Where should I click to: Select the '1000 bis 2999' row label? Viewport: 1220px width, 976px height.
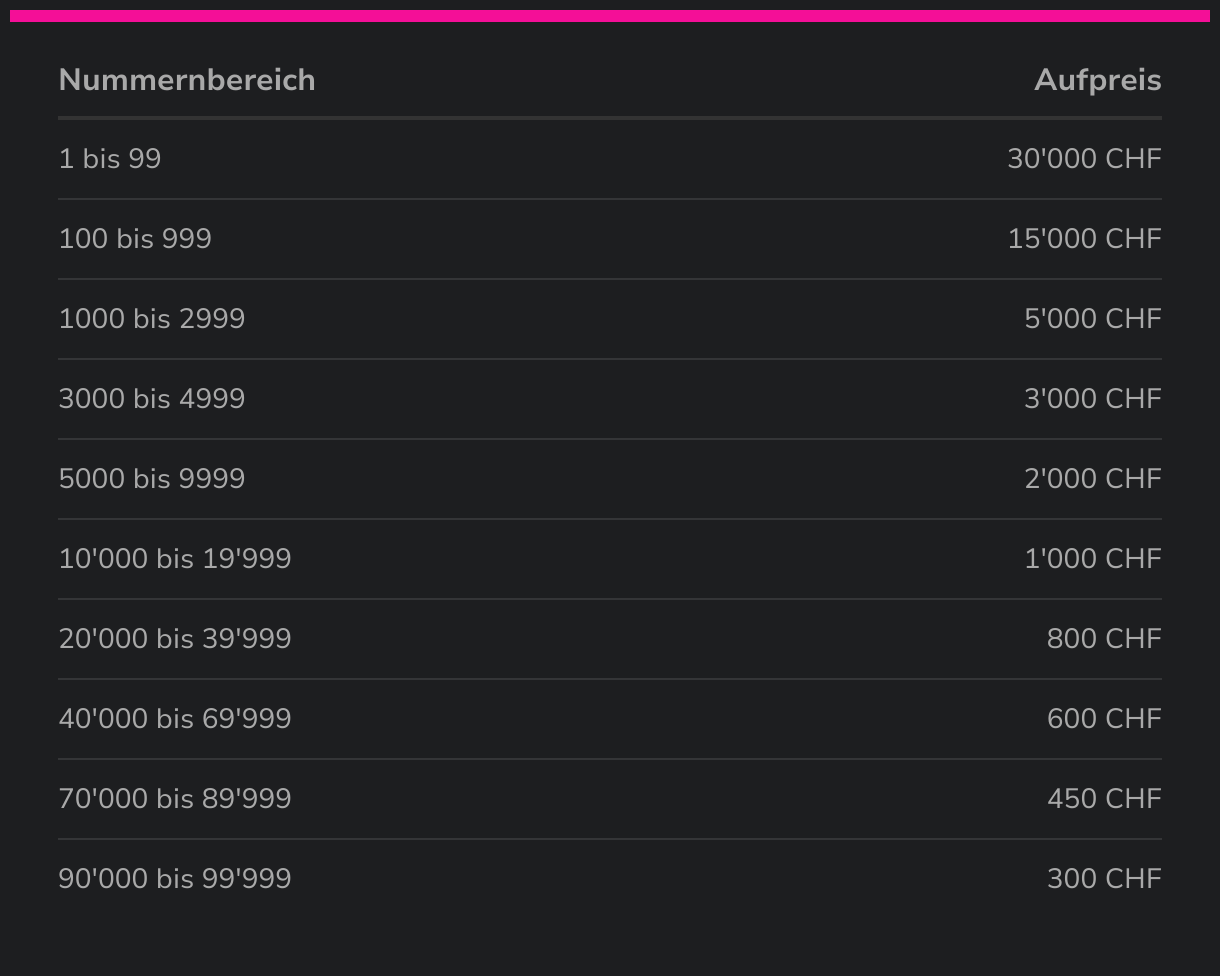(152, 319)
